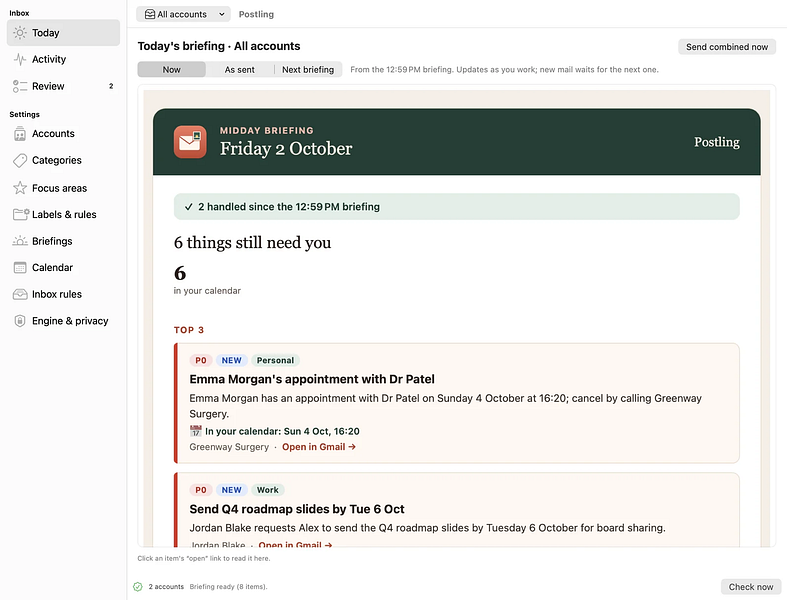Click the mailbox icon in All accounts selector
Screen dimensions: 787x600
point(150,14)
